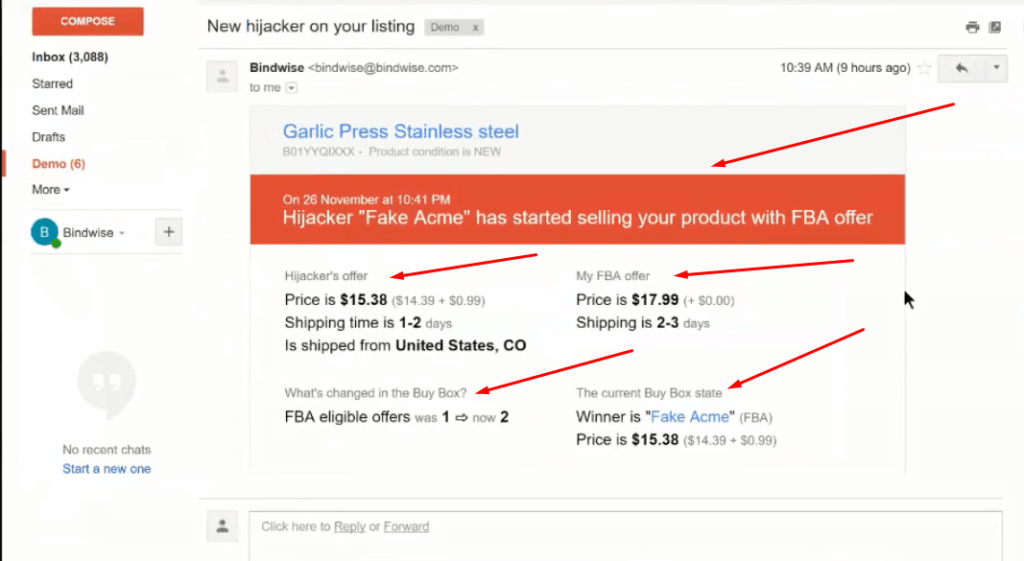The width and height of the screenshot is (1024, 561).
Task: Follow the Fake Acme seller link
Action: click(690, 417)
